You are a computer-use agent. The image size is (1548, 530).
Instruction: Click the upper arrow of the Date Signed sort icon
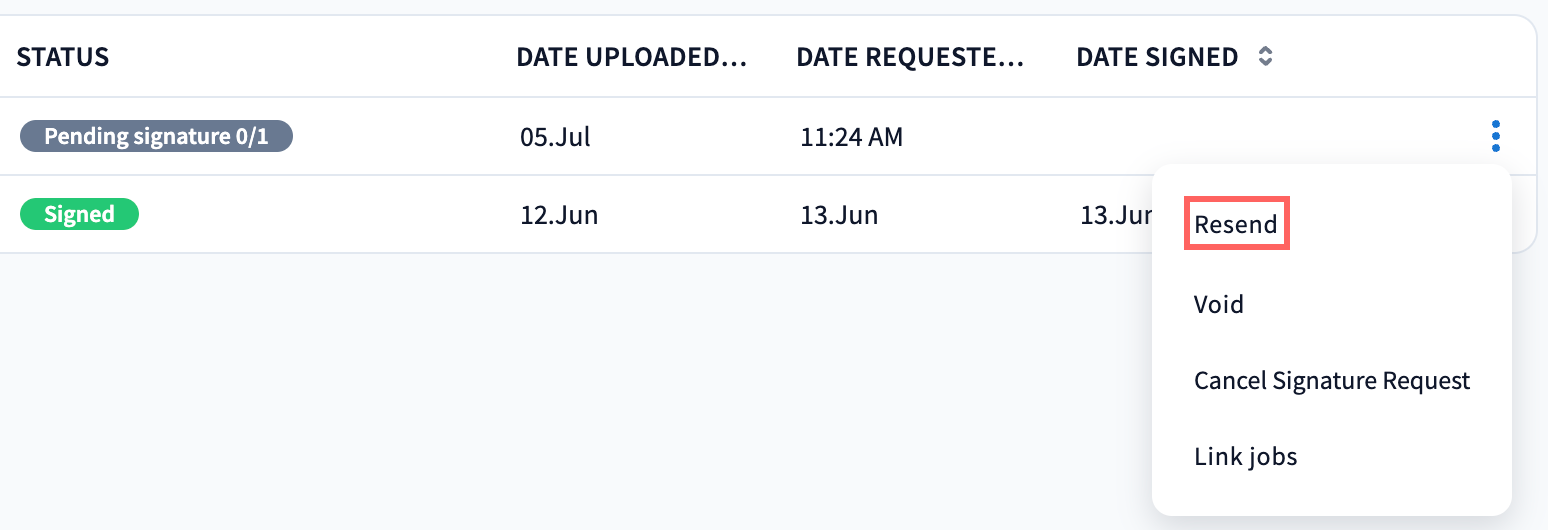[x=1265, y=51]
